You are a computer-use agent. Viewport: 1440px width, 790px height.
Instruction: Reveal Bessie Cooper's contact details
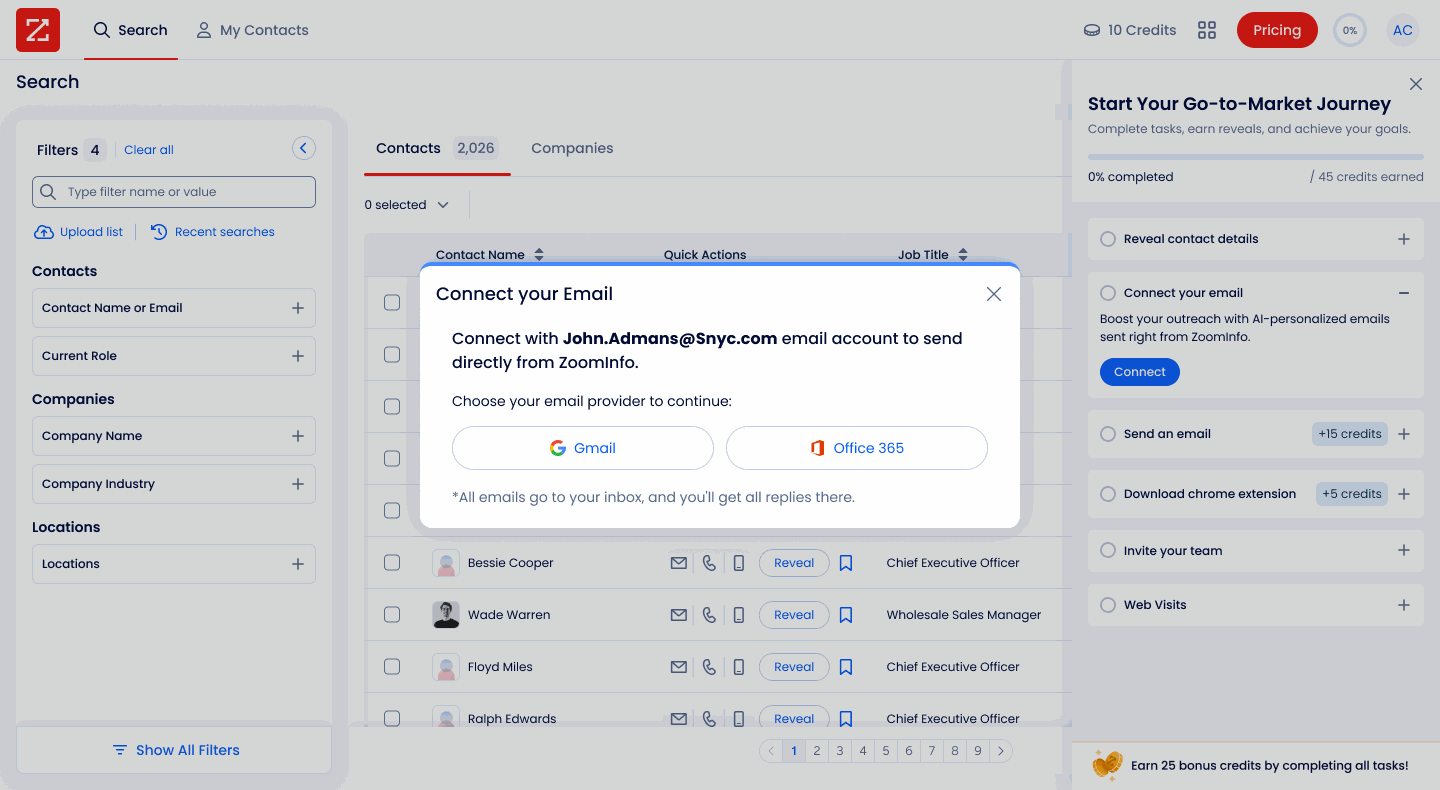[x=794, y=563]
